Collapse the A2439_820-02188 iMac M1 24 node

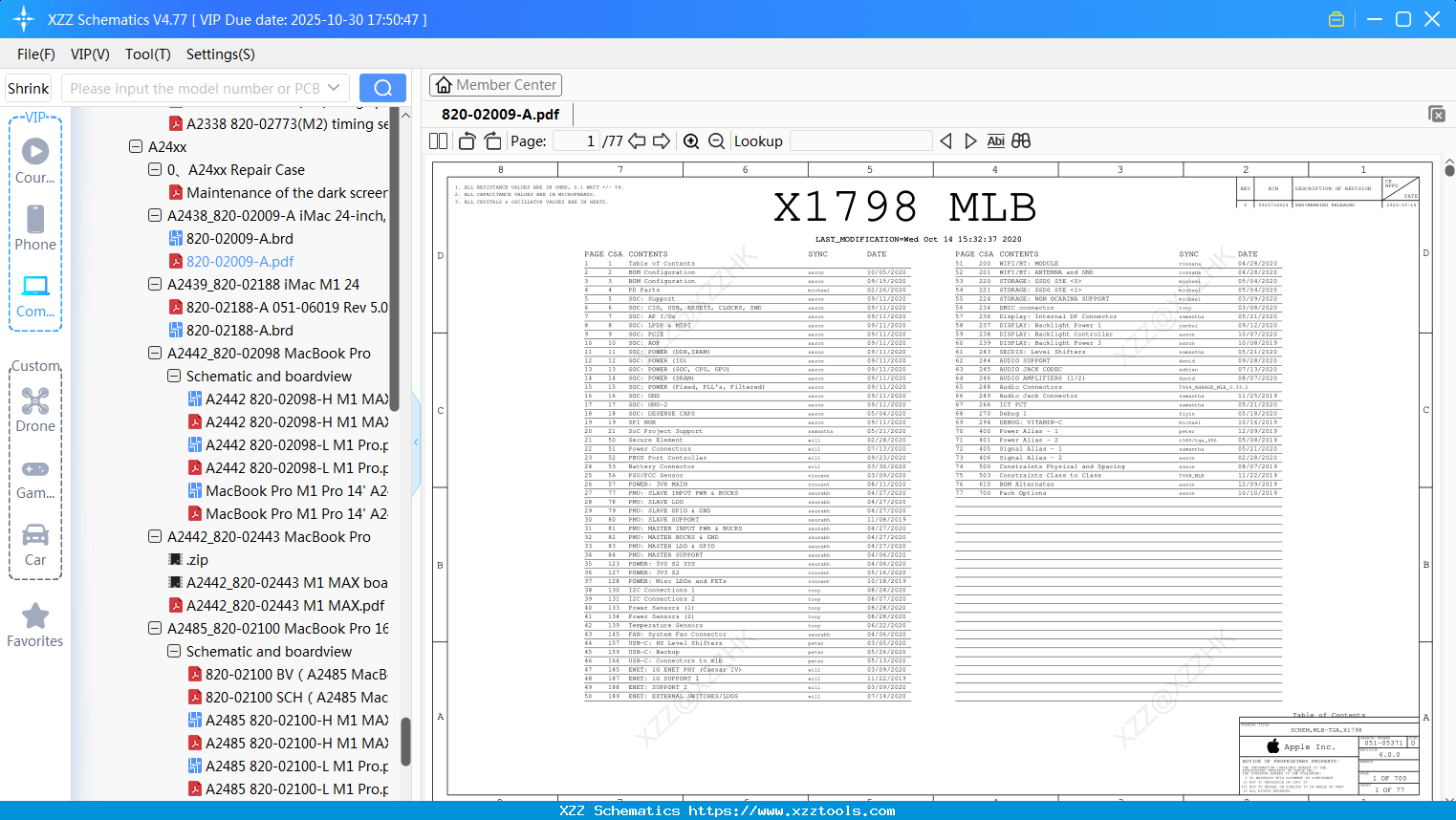click(155, 285)
